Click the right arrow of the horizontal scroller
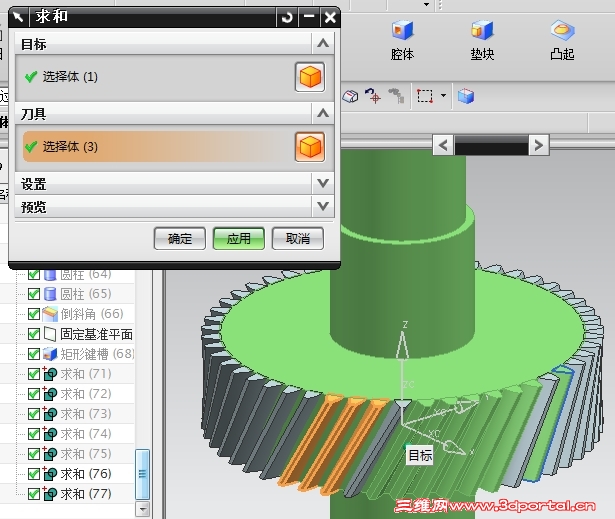 point(539,146)
